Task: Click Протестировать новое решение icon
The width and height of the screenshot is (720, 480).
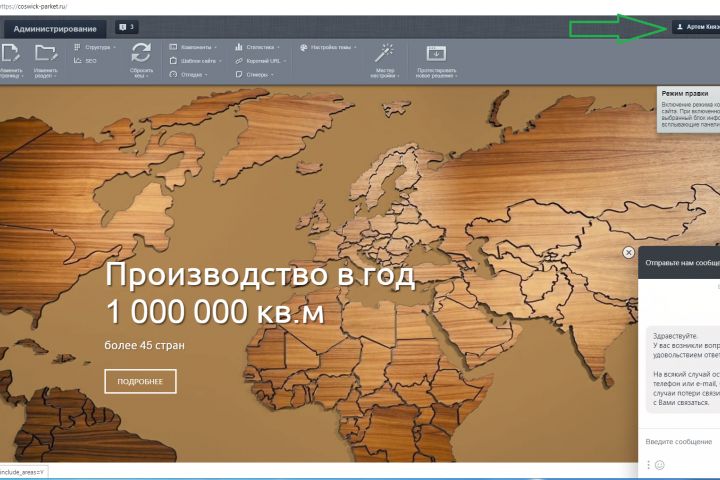Action: coord(436,53)
